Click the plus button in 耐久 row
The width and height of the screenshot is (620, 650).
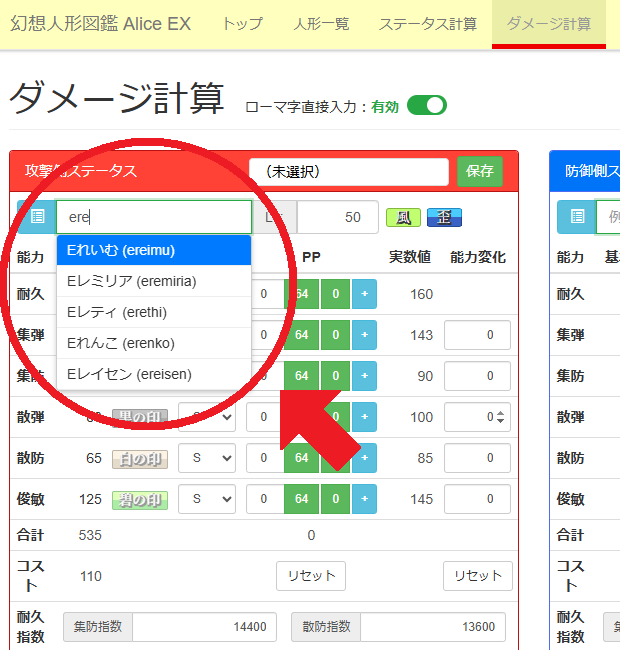pyautogui.click(x=364, y=294)
